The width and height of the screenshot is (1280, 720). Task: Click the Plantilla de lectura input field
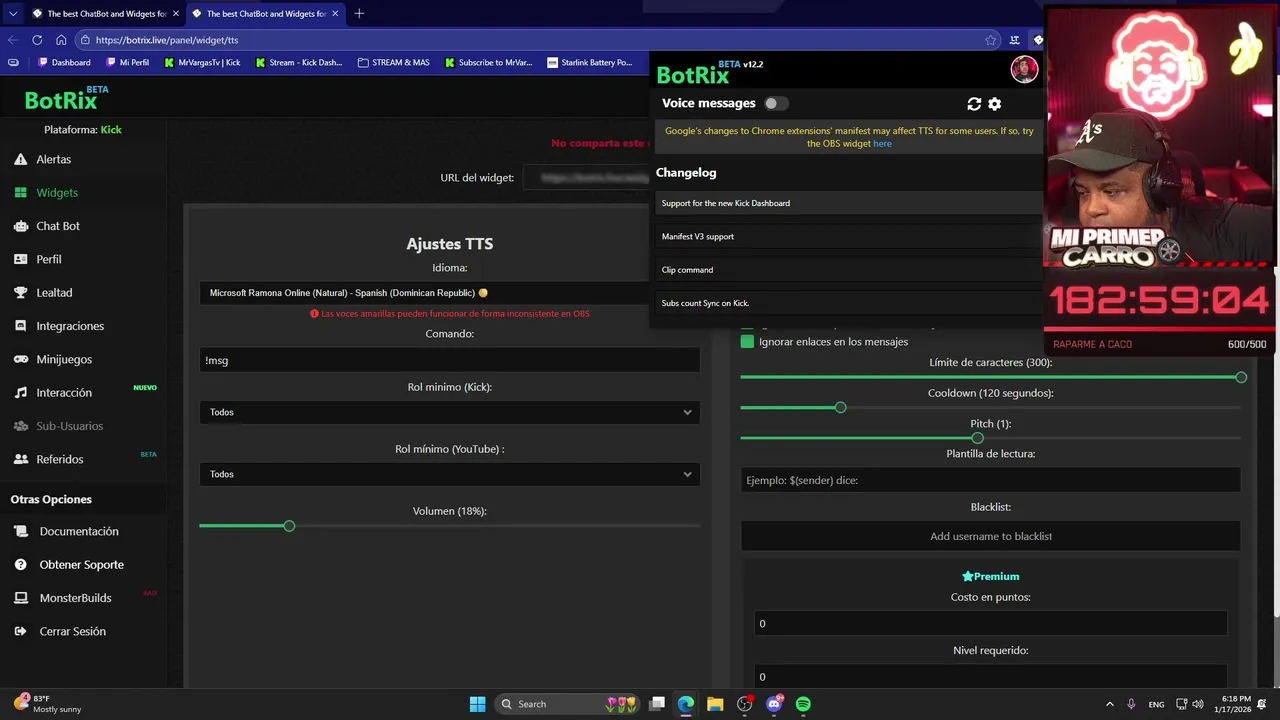point(990,480)
